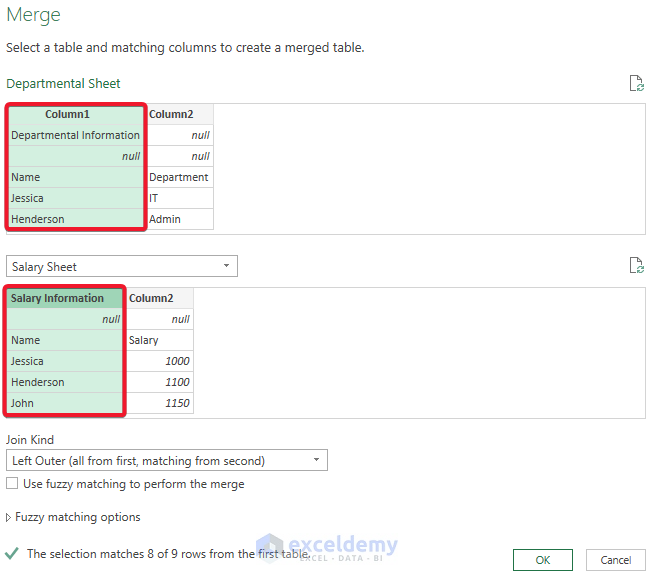
Task: Enable fuzzy matching checkbox
Action: 12,484
